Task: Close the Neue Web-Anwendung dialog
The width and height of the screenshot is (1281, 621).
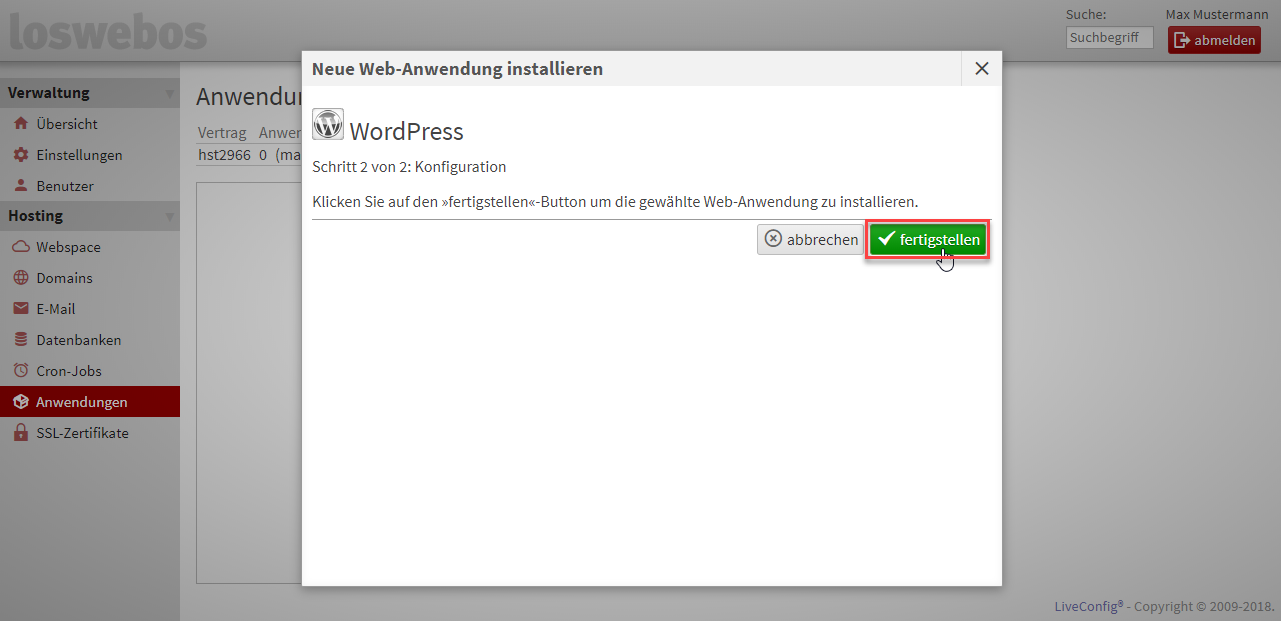Action: [x=981, y=69]
